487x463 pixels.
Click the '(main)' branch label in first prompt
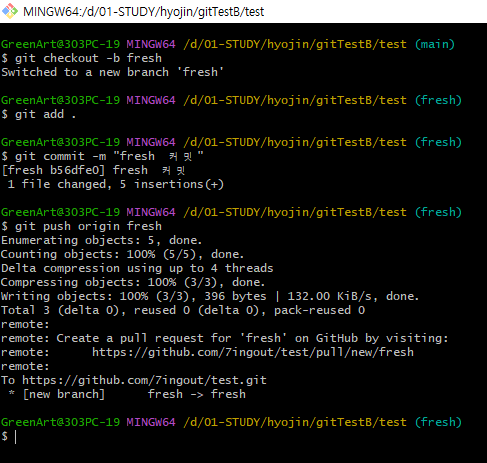pyautogui.click(x=435, y=44)
